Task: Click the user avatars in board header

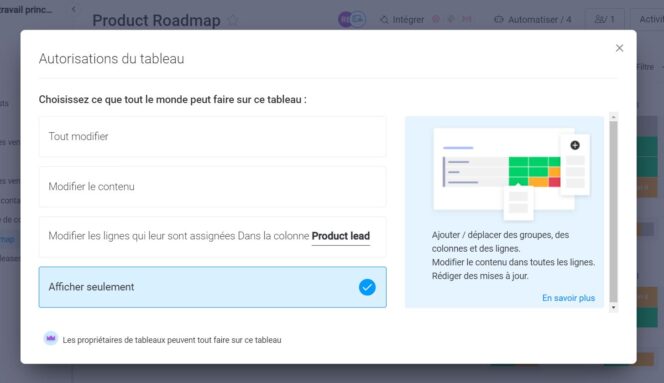Action: pos(351,19)
